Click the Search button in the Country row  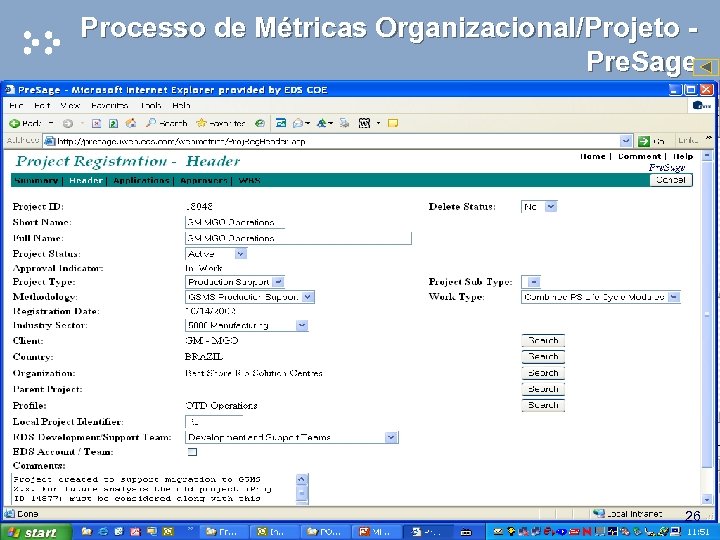(543, 357)
